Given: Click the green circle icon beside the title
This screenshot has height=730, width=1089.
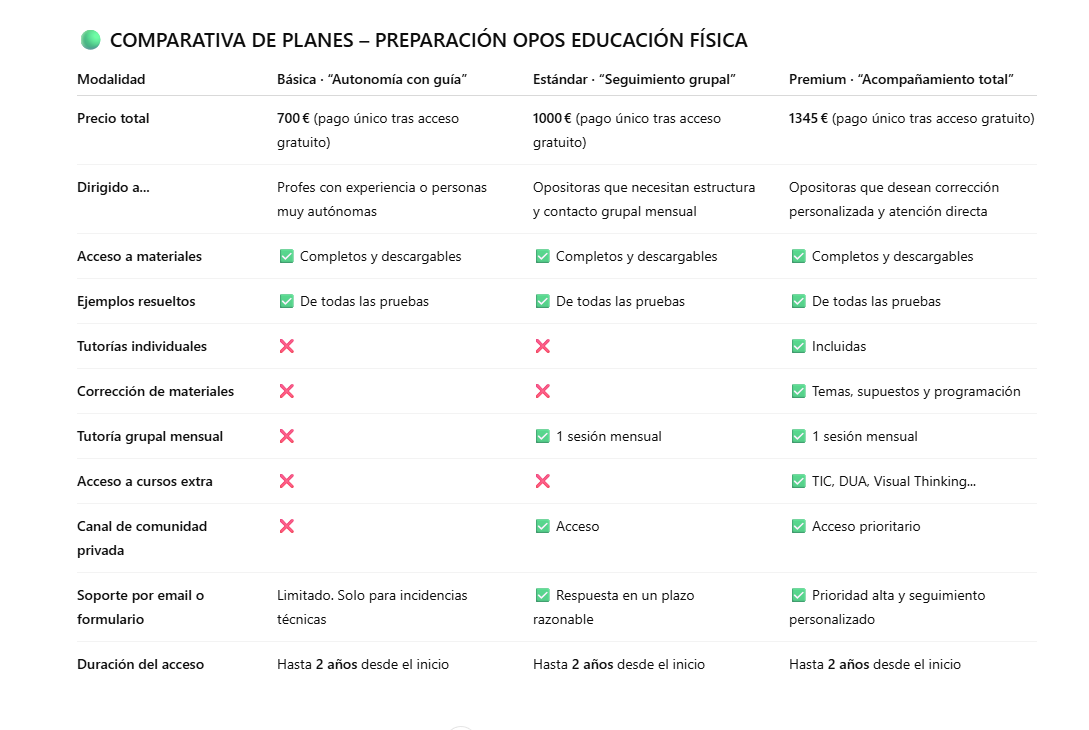Looking at the screenshot, I should 90,40.
